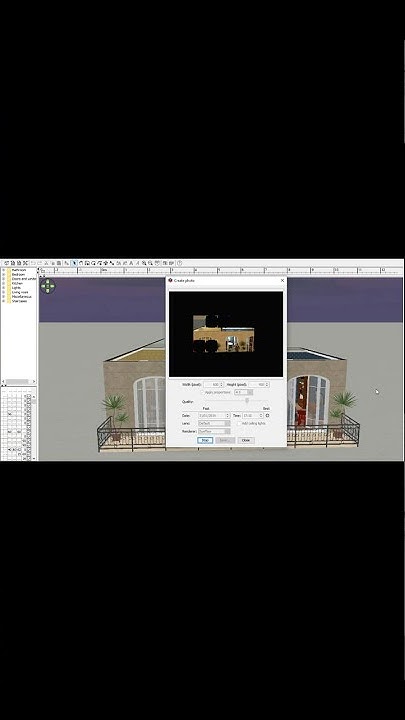Activate the Create labels tool
This screenshot has width=405, height=720.
tap(112, 263)
